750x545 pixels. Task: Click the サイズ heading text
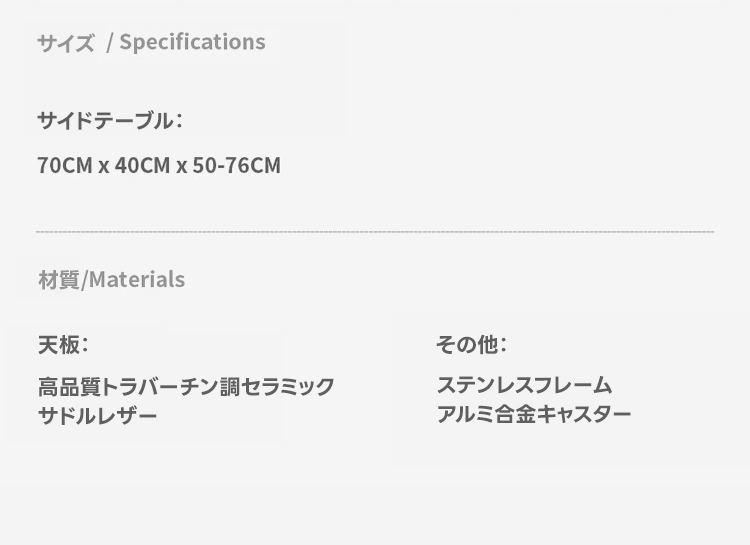65,42
